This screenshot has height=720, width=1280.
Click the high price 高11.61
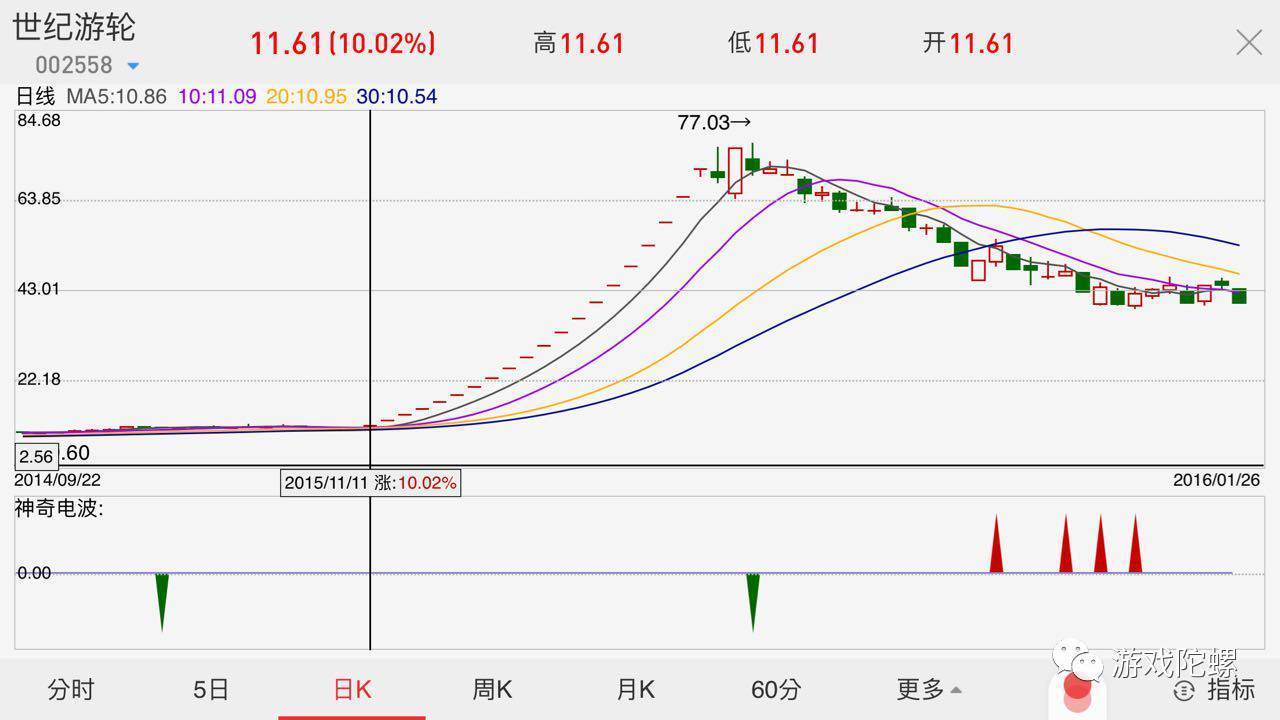tap(578, 43)
